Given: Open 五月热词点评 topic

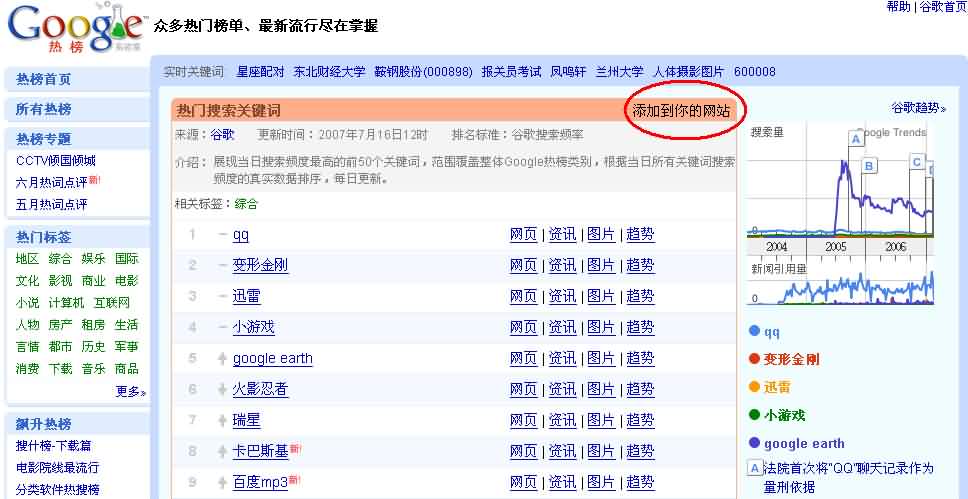Looking at the screenshot, I should click(x=52, y=204).
